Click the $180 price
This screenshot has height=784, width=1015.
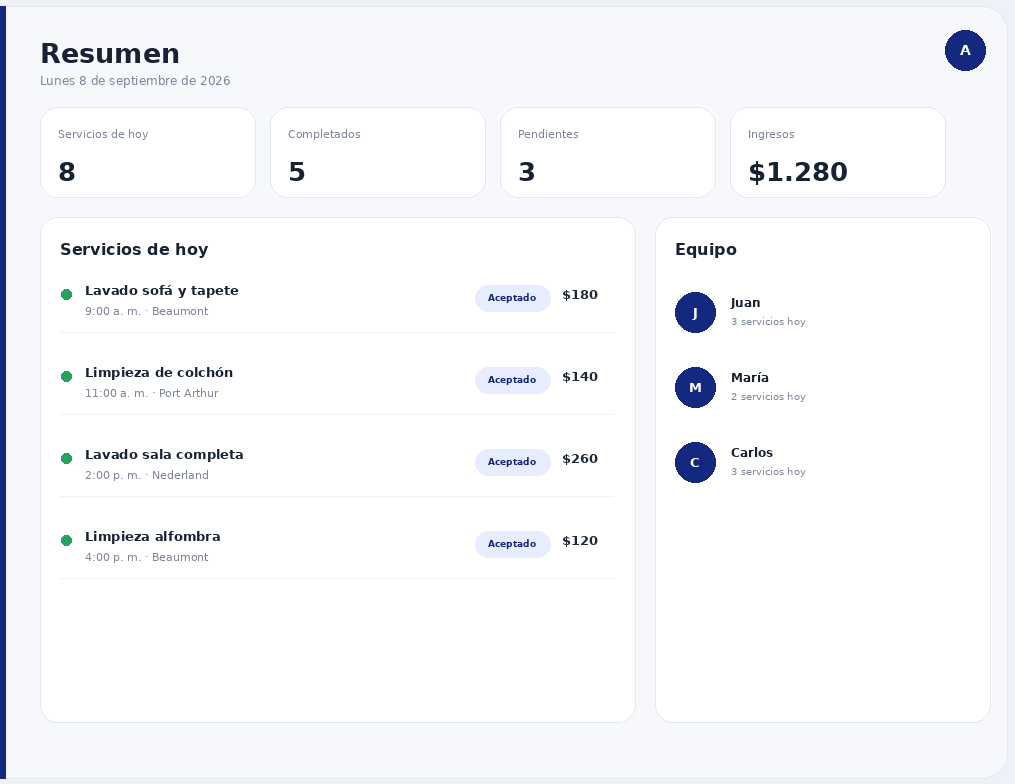[x=580, y=295]
